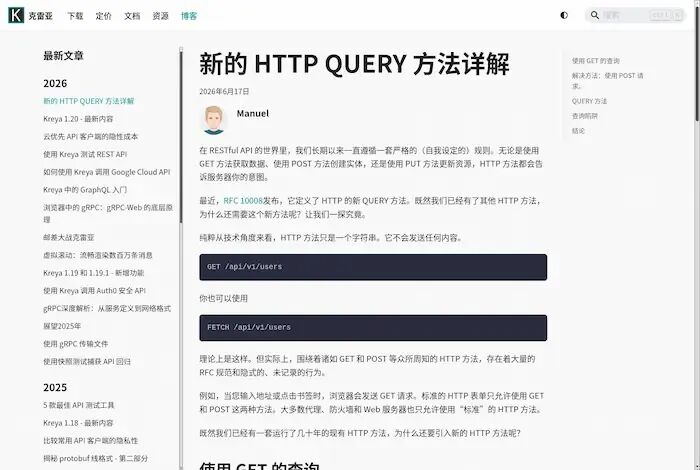Click author Manuel's avatar picture
Viewport: 700px width, 470px height.
pos(213,120)
